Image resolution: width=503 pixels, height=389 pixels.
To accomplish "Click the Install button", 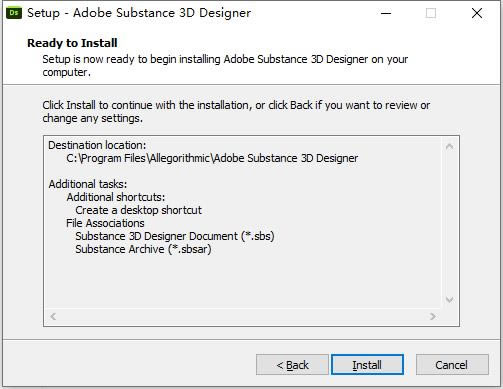I will (x=367, y=365).
